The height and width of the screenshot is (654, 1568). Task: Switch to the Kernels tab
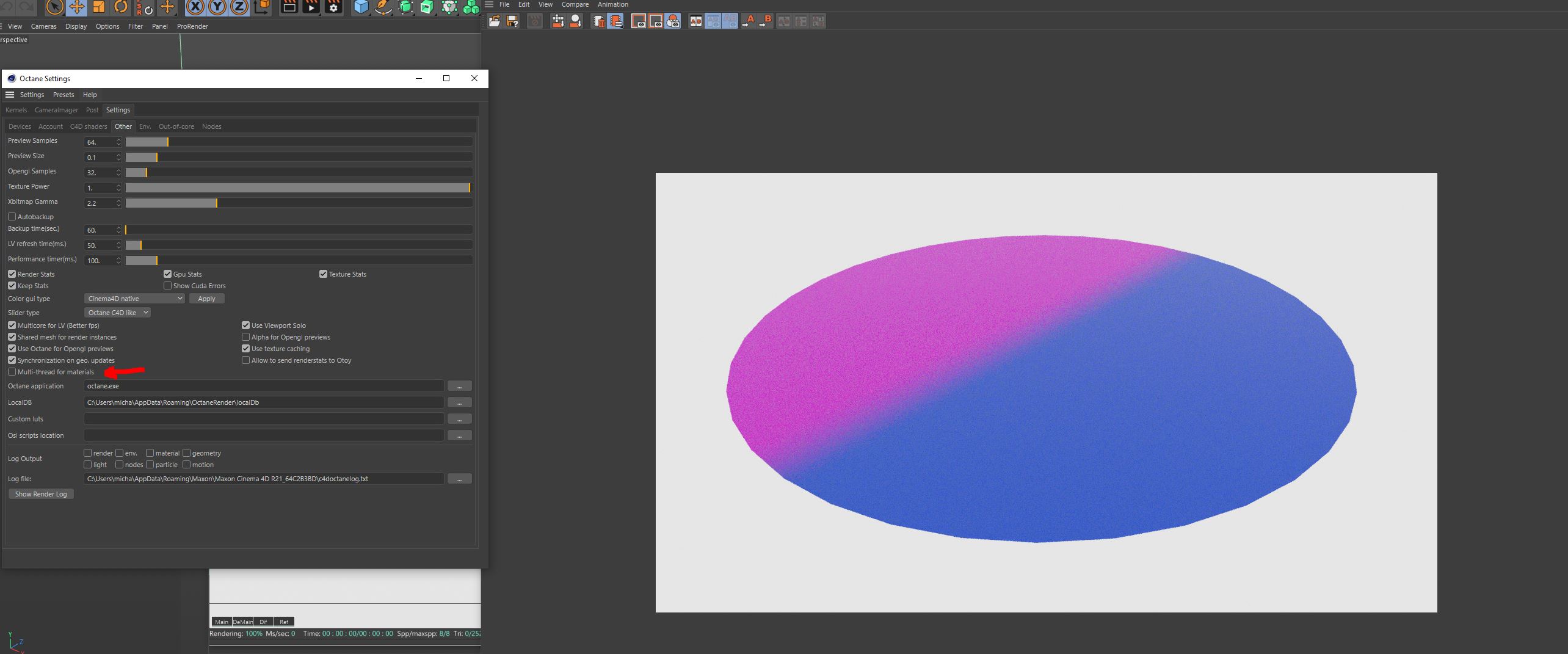point(16,110)
